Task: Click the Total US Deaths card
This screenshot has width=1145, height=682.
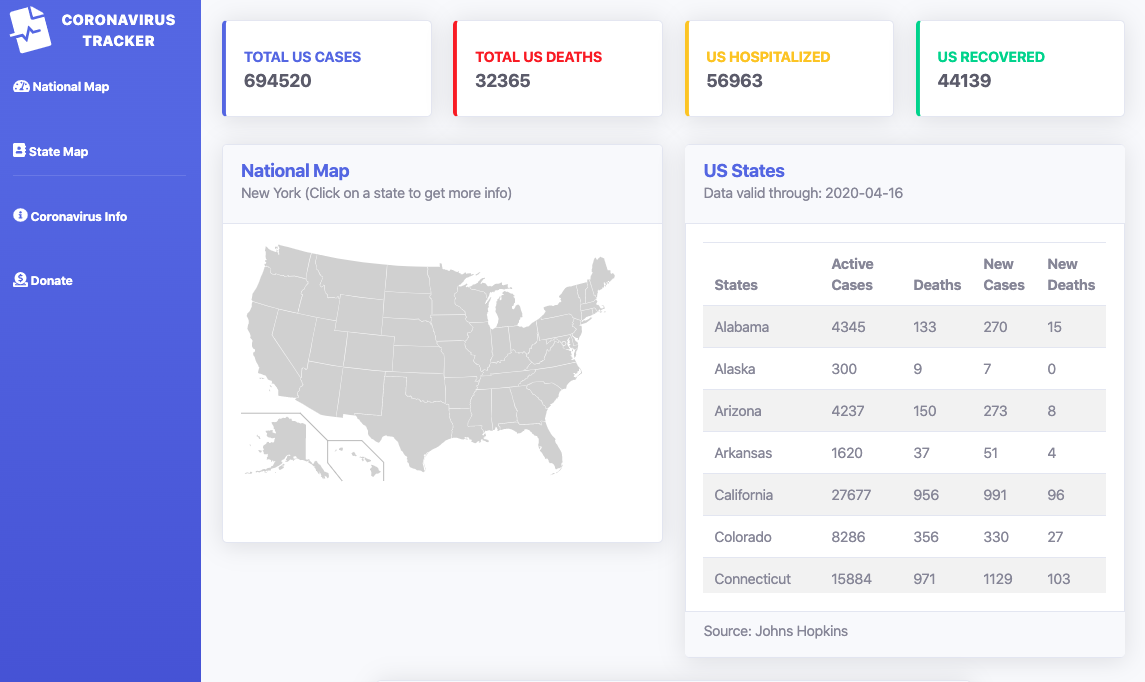Action: click(558, 69)
